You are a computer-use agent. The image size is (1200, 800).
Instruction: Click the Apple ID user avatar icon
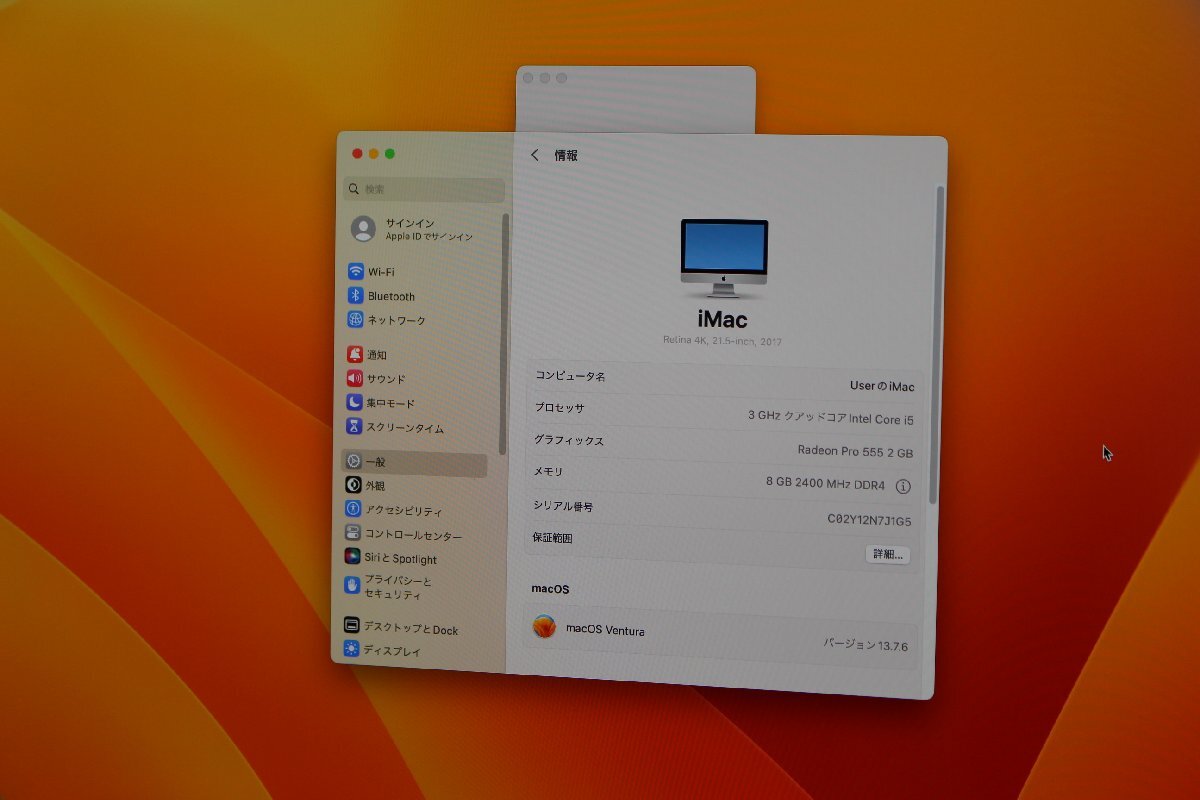pyautogui.click(x=363, y=229)
